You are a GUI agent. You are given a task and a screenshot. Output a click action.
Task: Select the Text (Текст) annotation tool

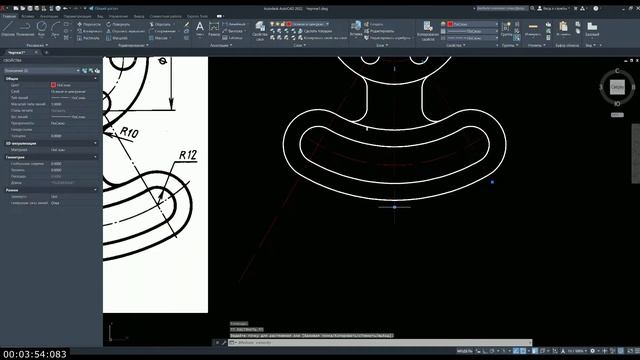(x=200, y=29)
